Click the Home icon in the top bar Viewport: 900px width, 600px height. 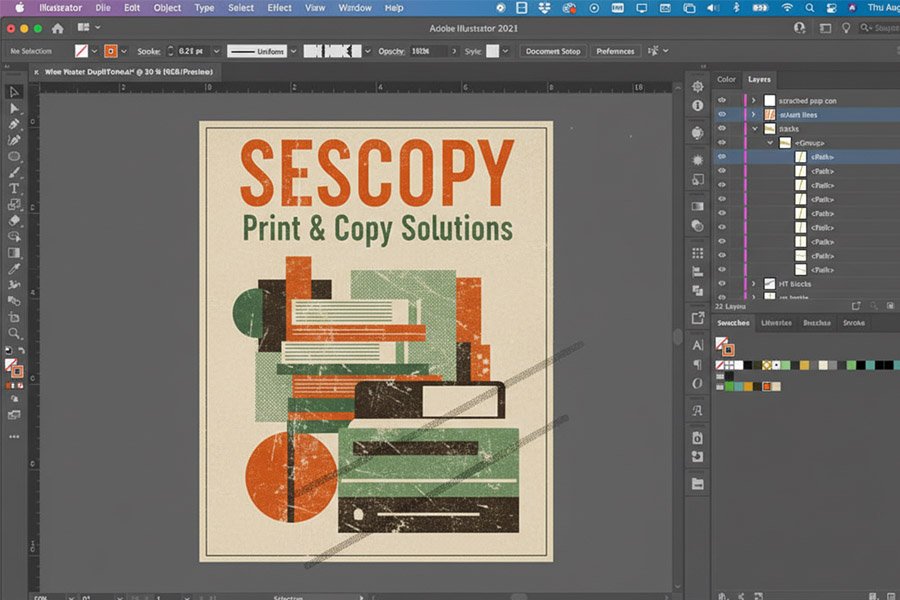coord(57,29)
